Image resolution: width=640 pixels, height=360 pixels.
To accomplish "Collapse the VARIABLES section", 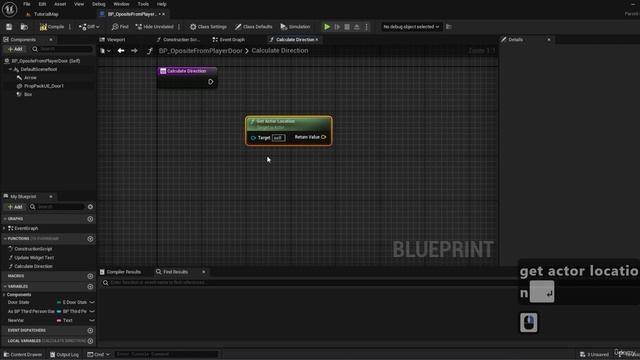I will pyautogui.click(x=5, y=287).
